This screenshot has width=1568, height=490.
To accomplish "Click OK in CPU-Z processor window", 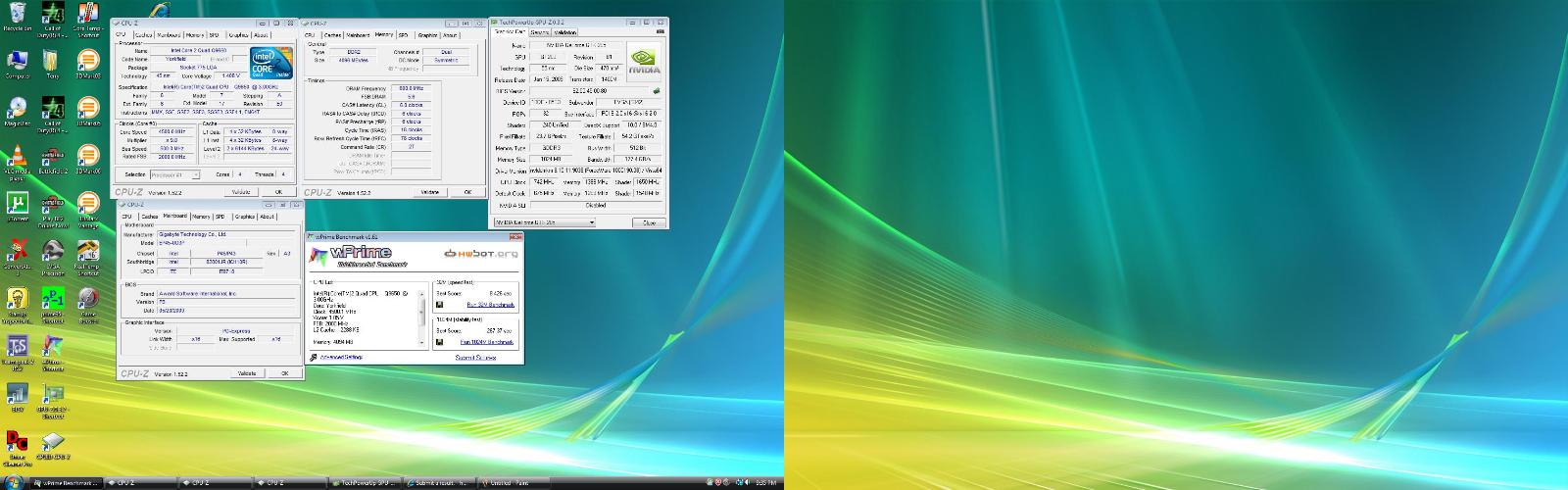I will 278,192.
